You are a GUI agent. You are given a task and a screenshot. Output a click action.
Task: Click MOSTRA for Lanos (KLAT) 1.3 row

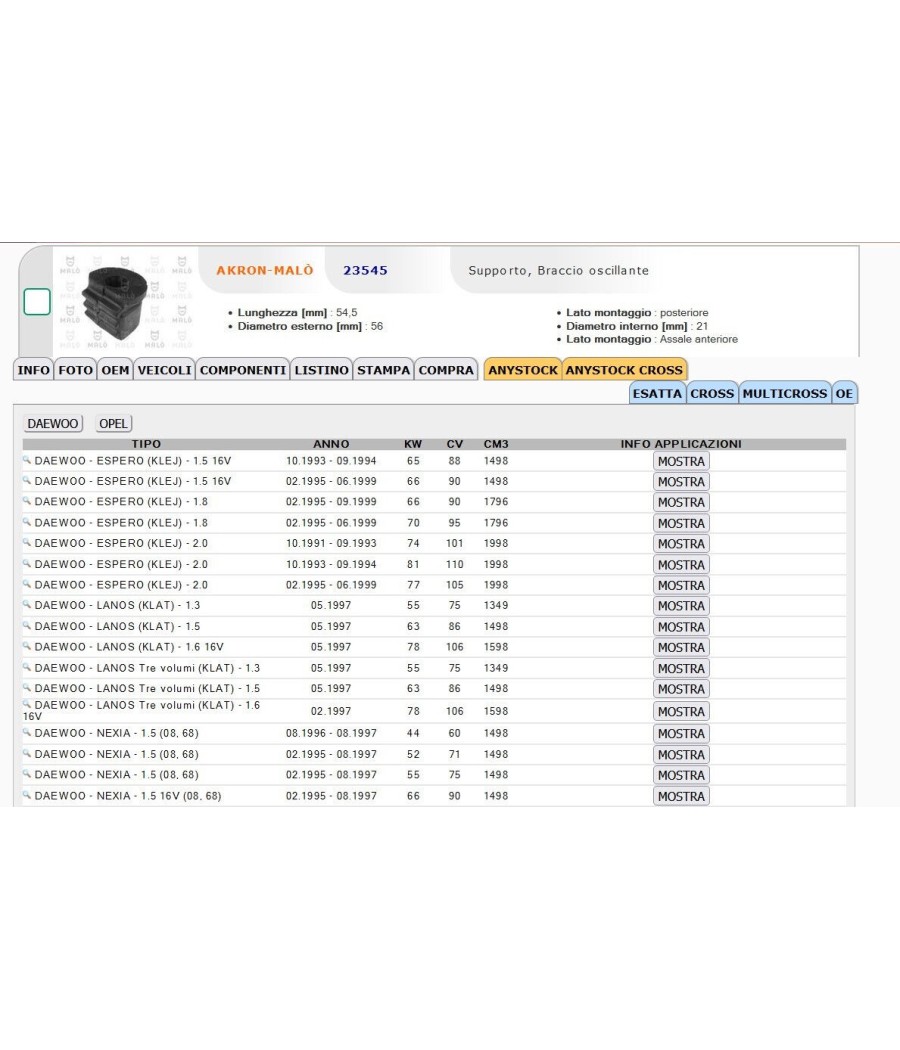click(x=681, y=605)
